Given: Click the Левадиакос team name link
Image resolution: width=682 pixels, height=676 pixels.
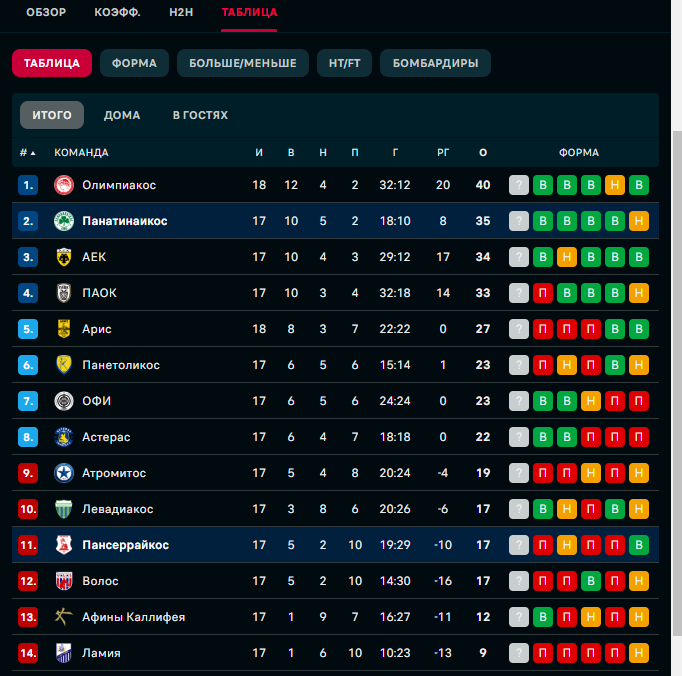Looking at the screenshot, I should 117,509.
